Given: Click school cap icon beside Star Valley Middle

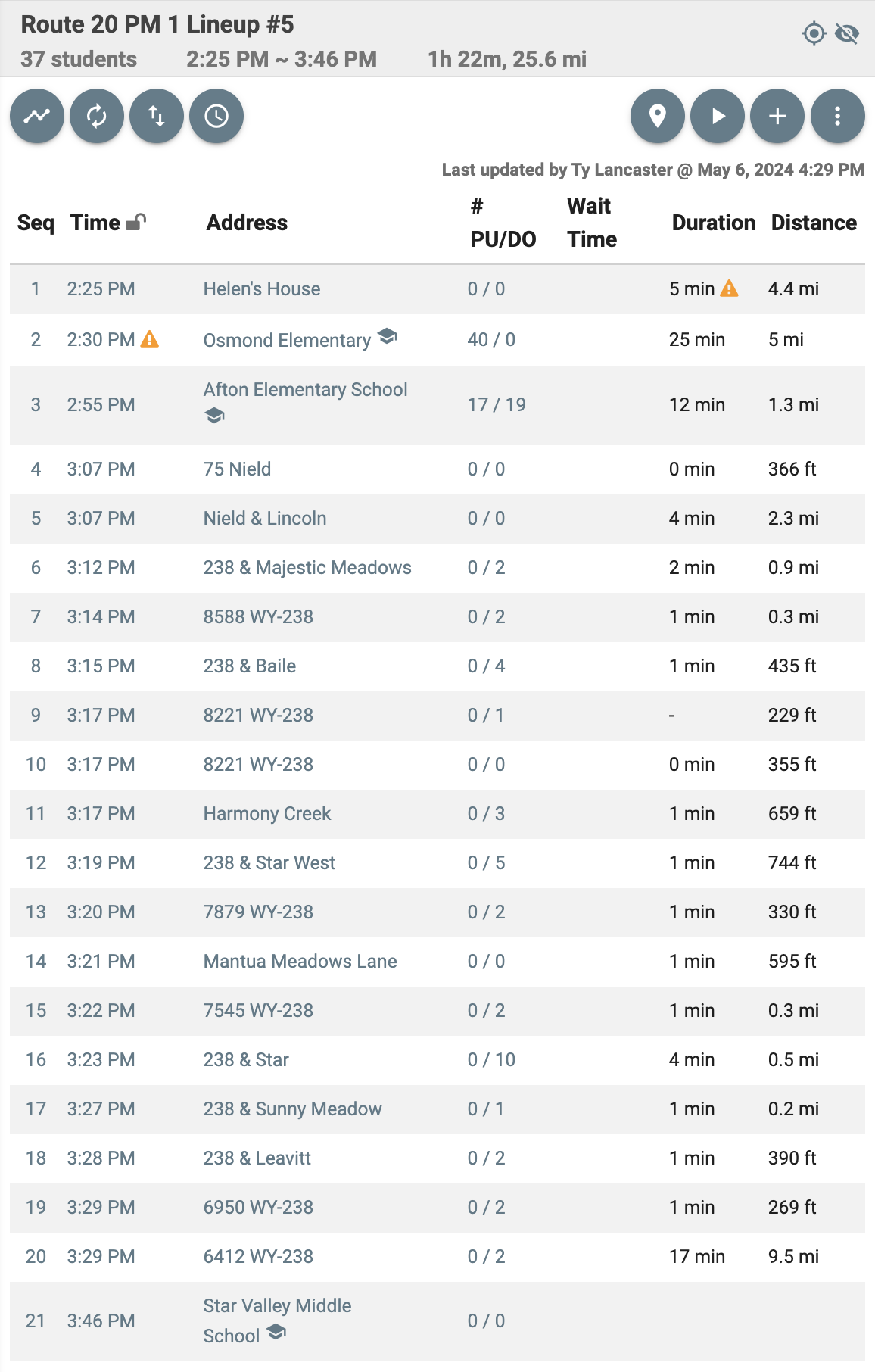Looking at the screenshot, I should click(276, 1331).
